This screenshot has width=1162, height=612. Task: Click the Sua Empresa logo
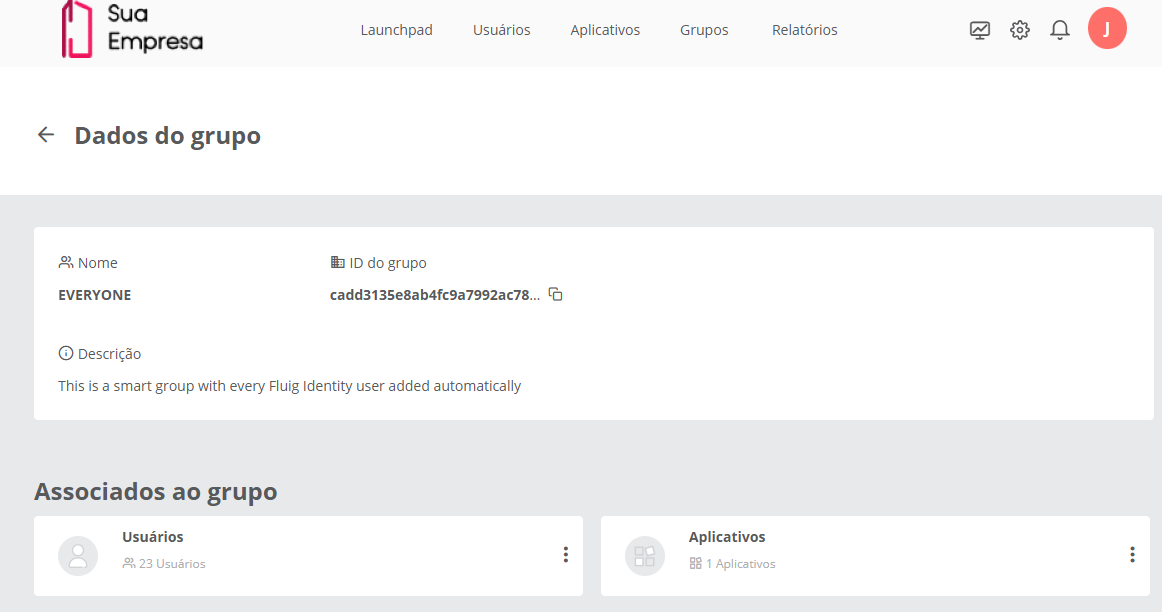pos(131,28)
